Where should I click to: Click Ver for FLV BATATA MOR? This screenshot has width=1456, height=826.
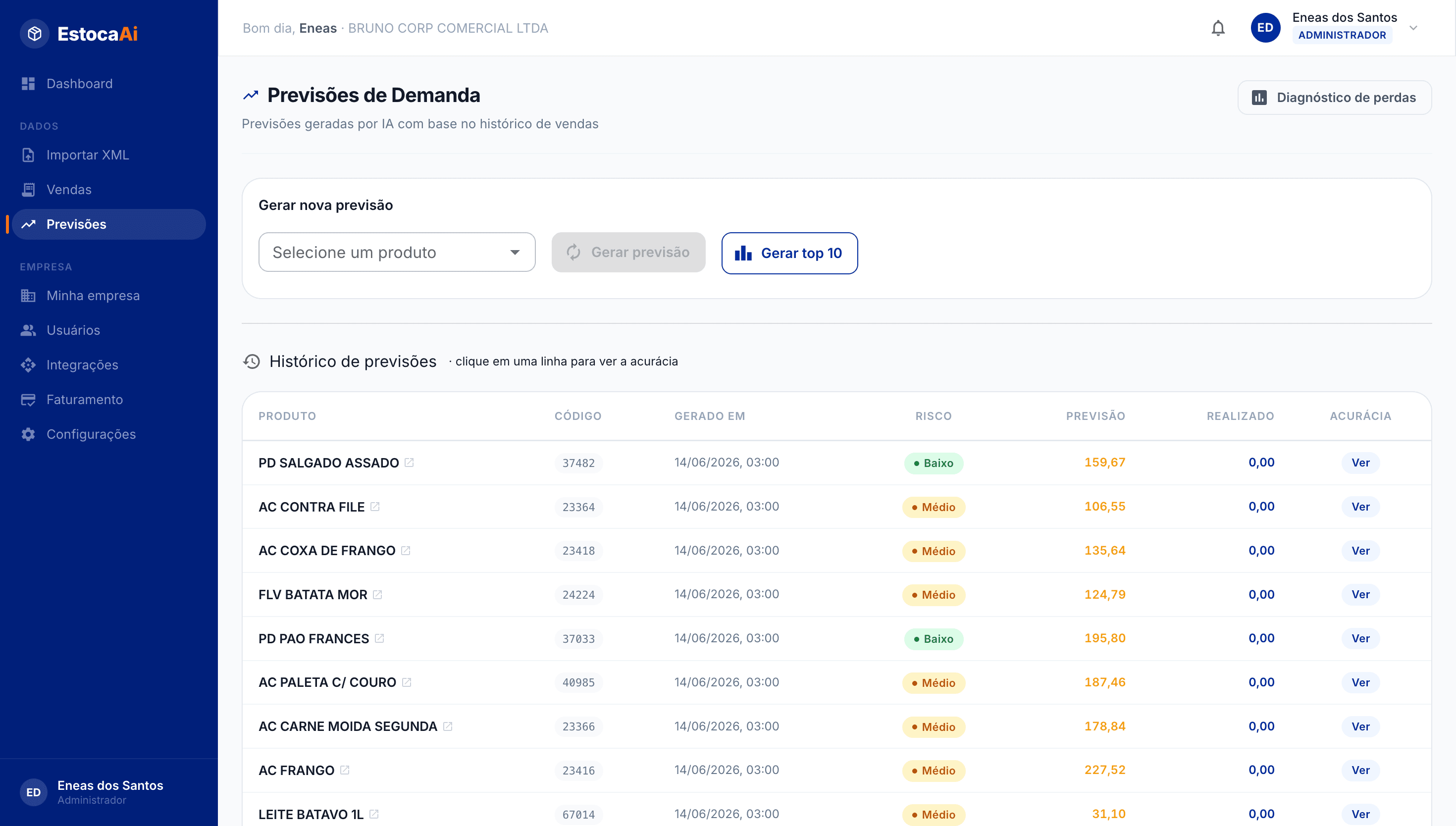tap(1360, 595)
